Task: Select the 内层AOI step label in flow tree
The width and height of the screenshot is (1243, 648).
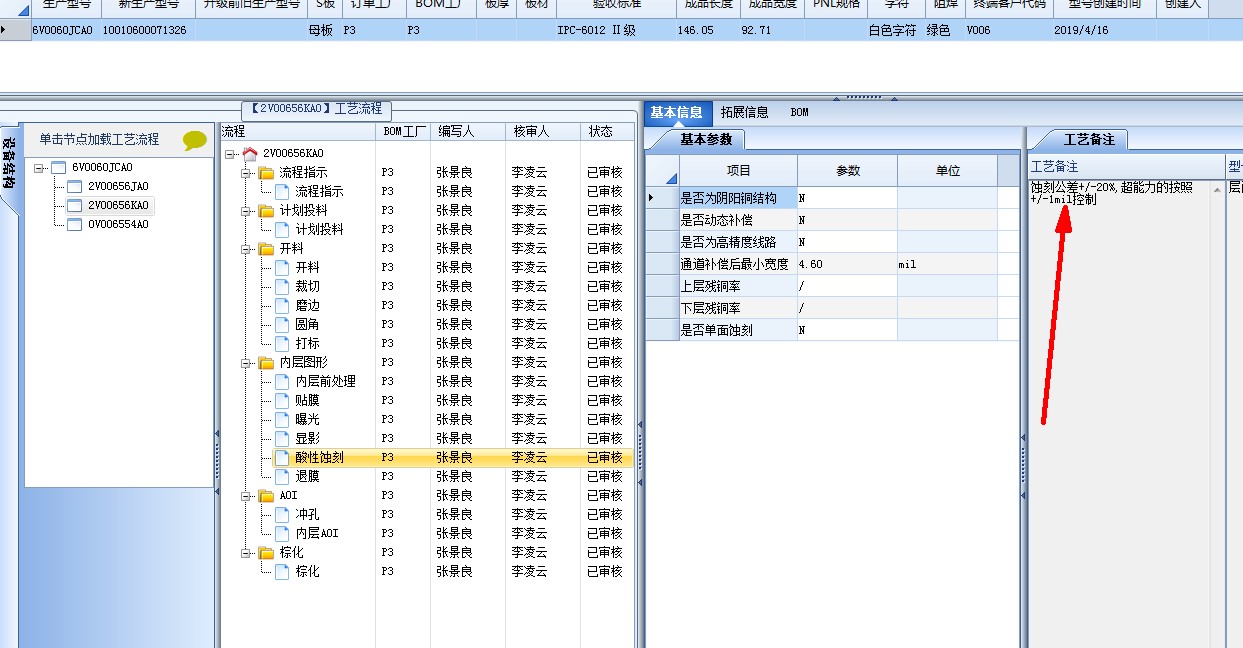Action: tap(317, 534)
